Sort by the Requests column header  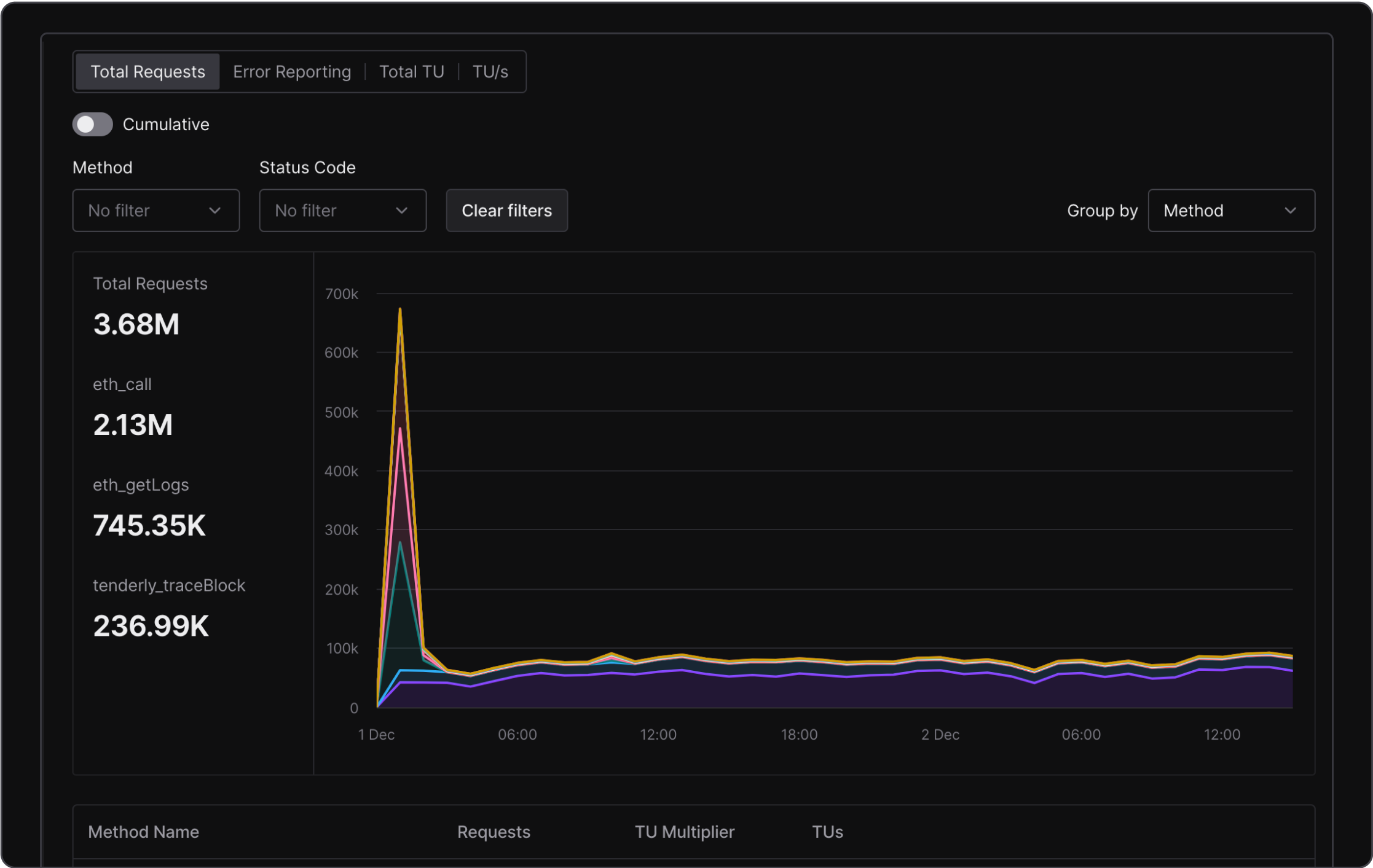click(x=494, y=832)
